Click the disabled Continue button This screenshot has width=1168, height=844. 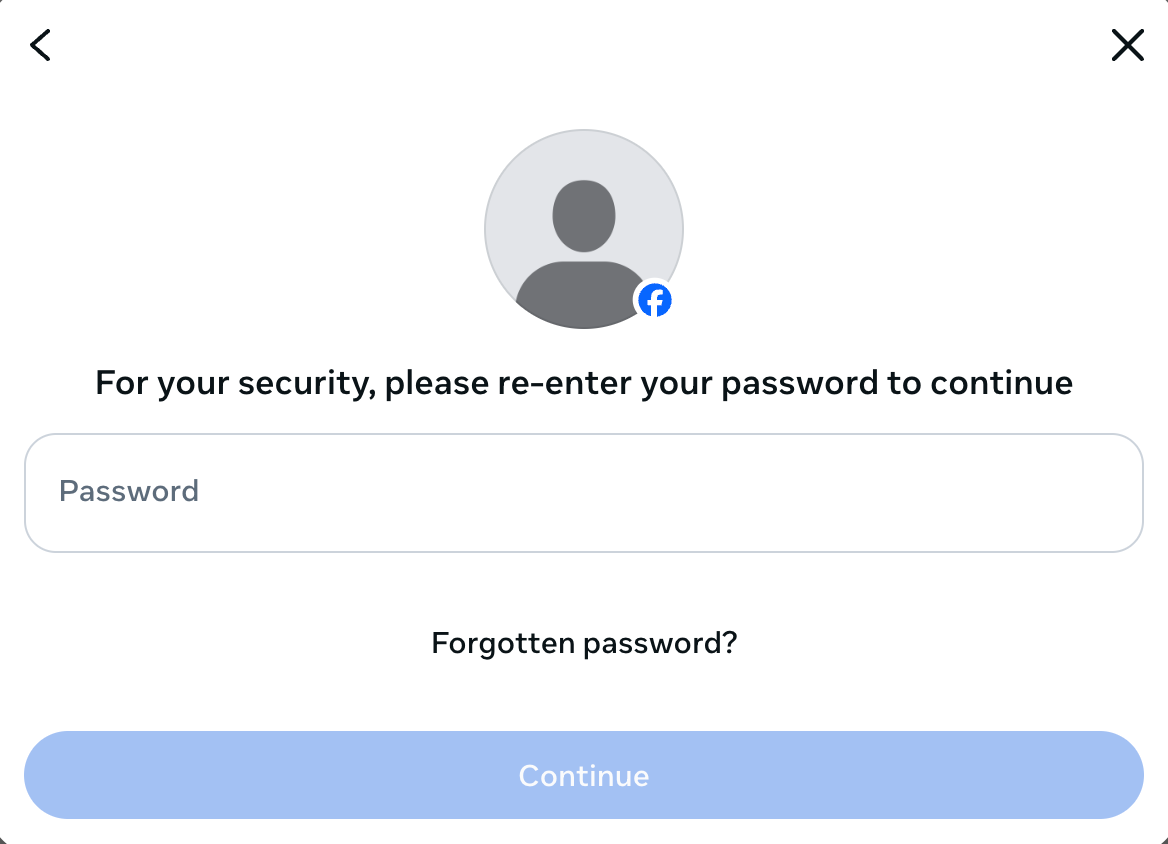tap(583, 775)
